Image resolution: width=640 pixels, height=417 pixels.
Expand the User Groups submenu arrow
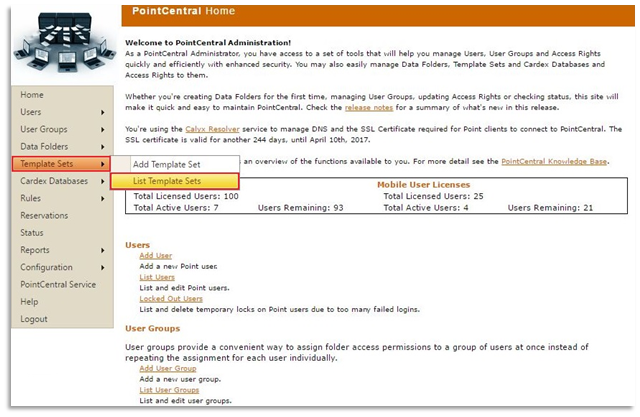pos(102,130)
